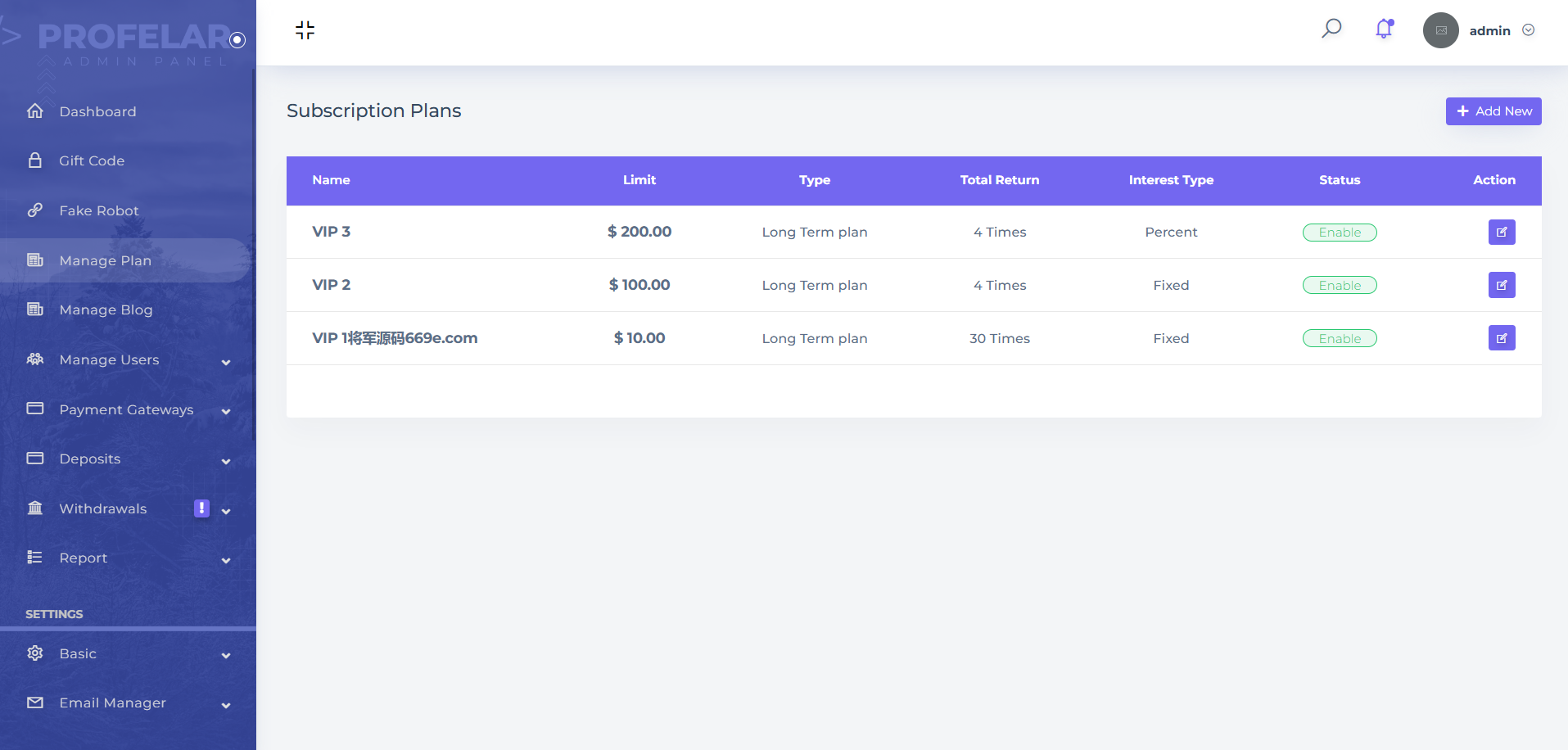Click the Enable status badge for VIP 1

click(1339, 339)
